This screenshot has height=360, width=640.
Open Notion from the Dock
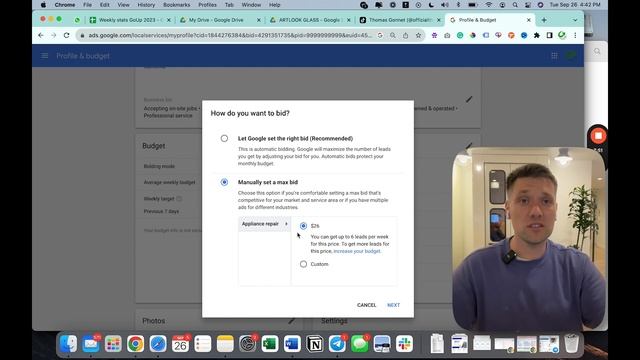tap(315, 344)
